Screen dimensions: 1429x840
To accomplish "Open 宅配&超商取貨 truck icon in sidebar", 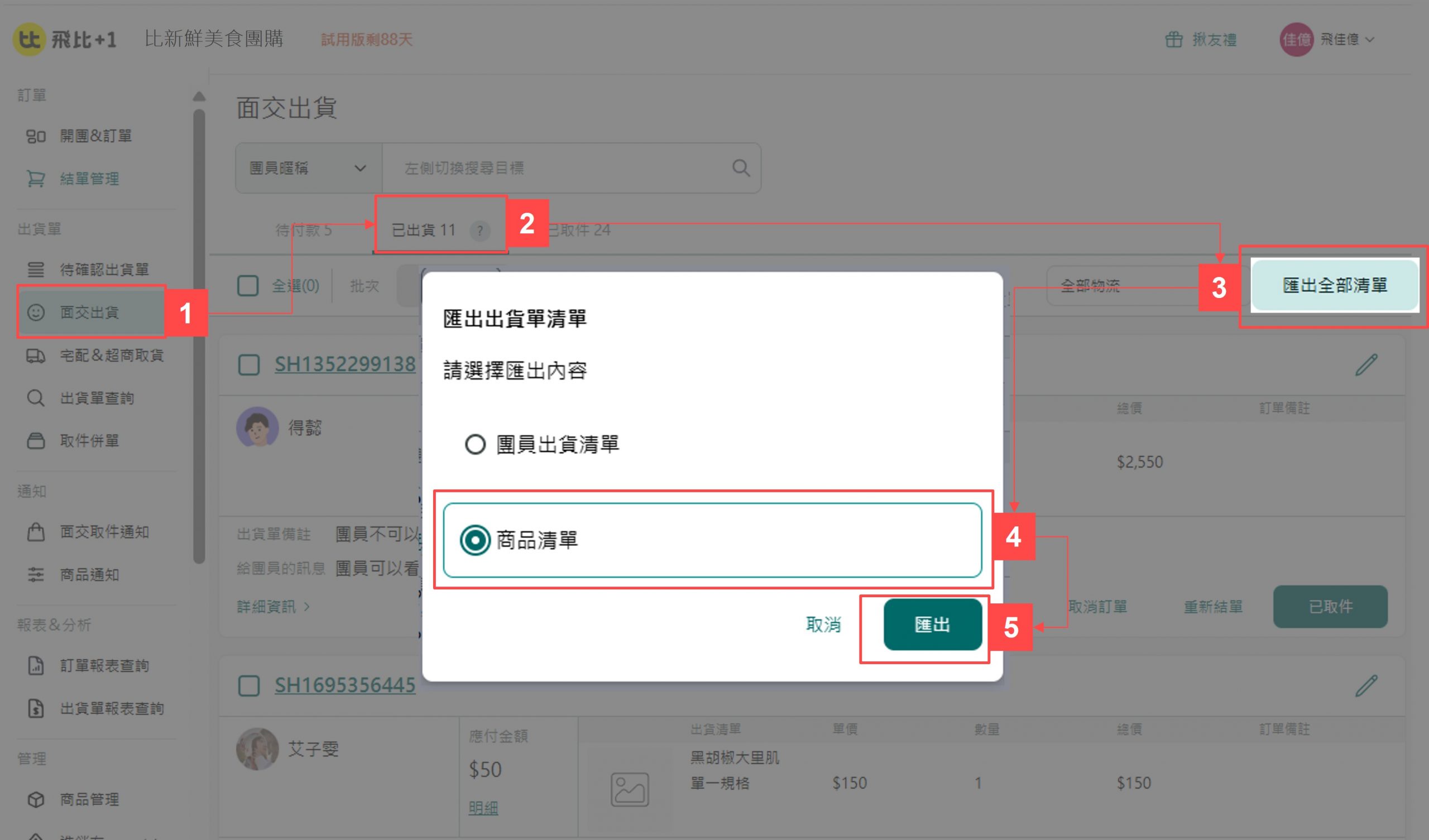I will click(35, 356).
